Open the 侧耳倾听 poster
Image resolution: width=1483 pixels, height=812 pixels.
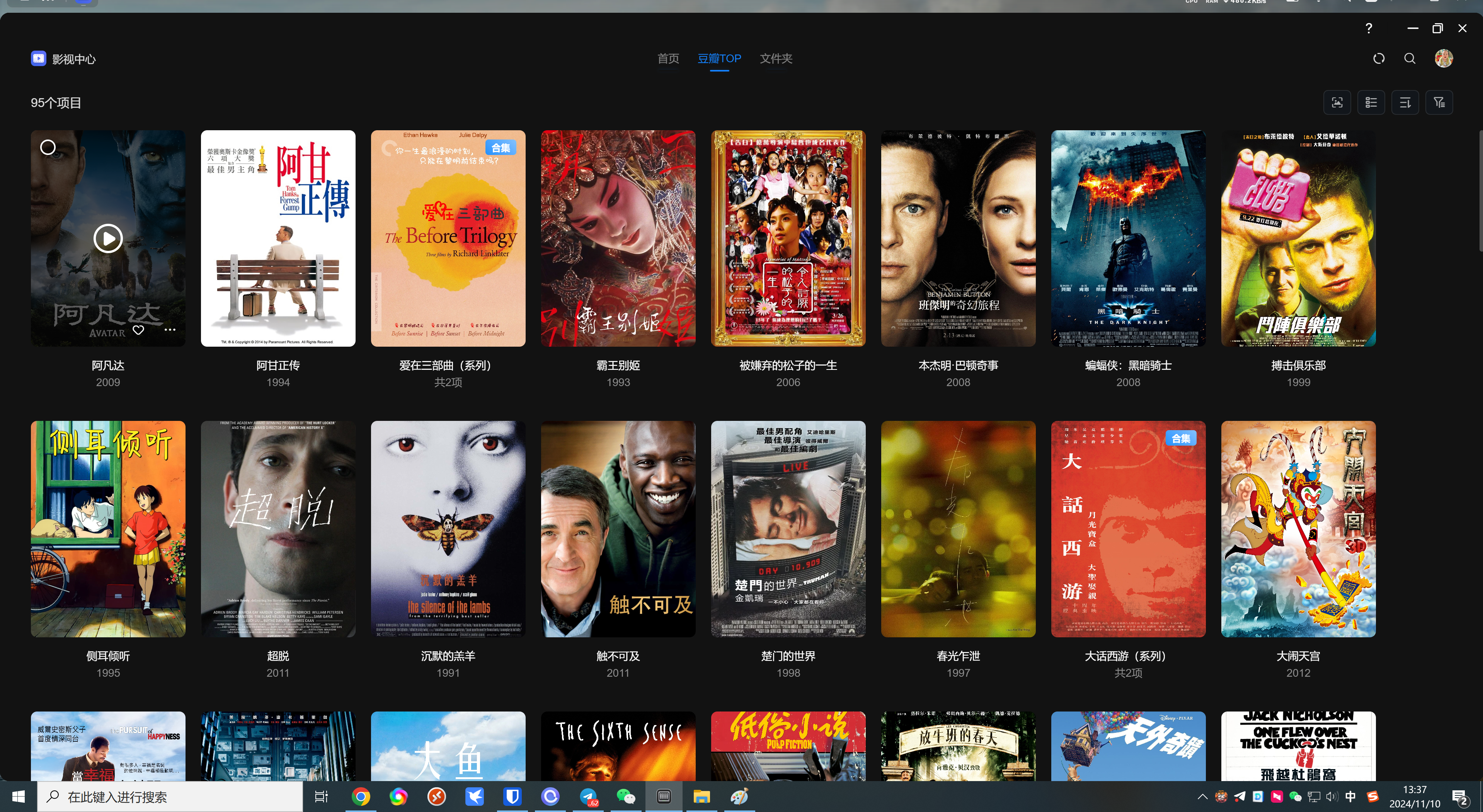coord(108,529)
